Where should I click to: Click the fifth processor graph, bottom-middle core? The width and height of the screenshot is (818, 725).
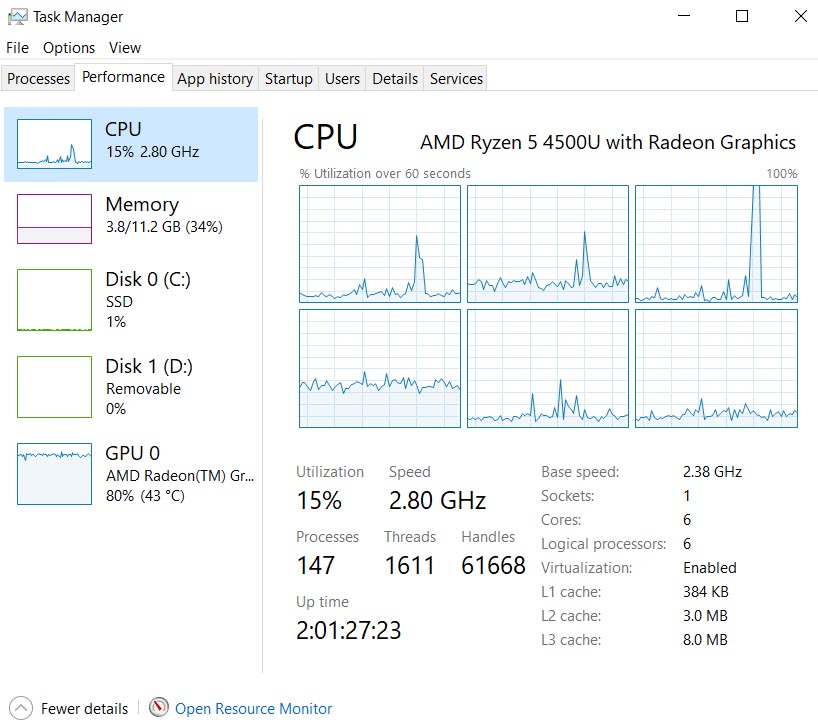tap(548, 369)
